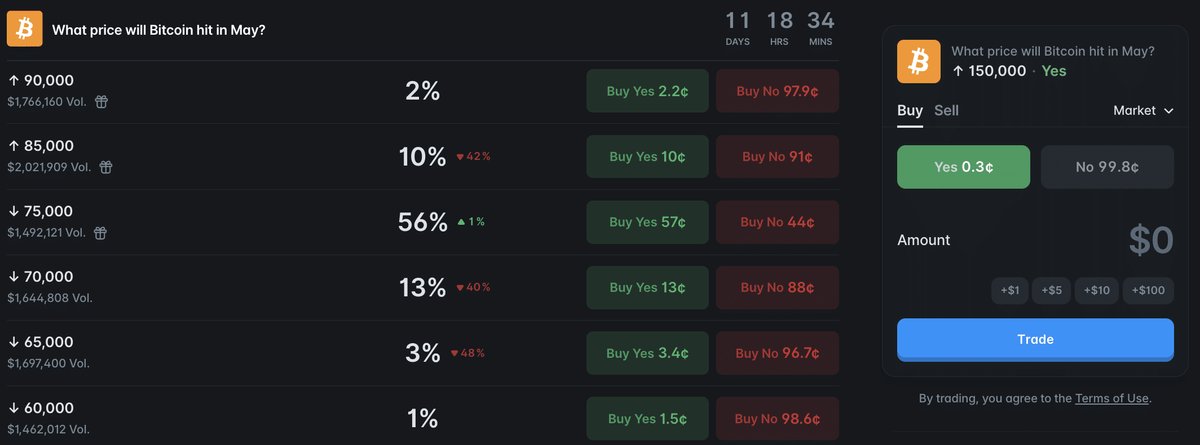Buy No at 91¢ for 85,000
Viewport: 1200px width, 445px height.
pyautogui.click(x=777, y=157)
